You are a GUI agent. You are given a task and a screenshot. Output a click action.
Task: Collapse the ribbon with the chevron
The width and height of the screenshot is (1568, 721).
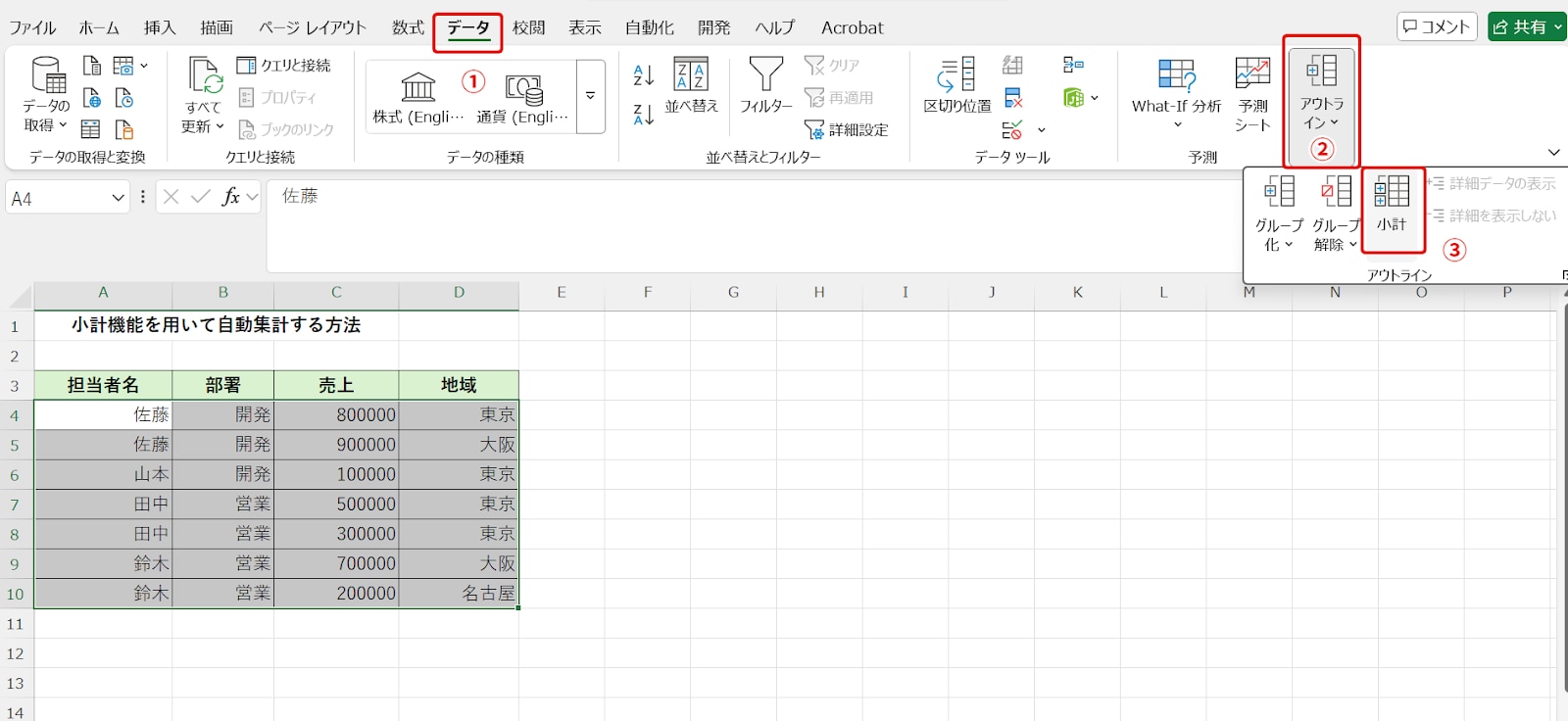tap(1554, 152)
